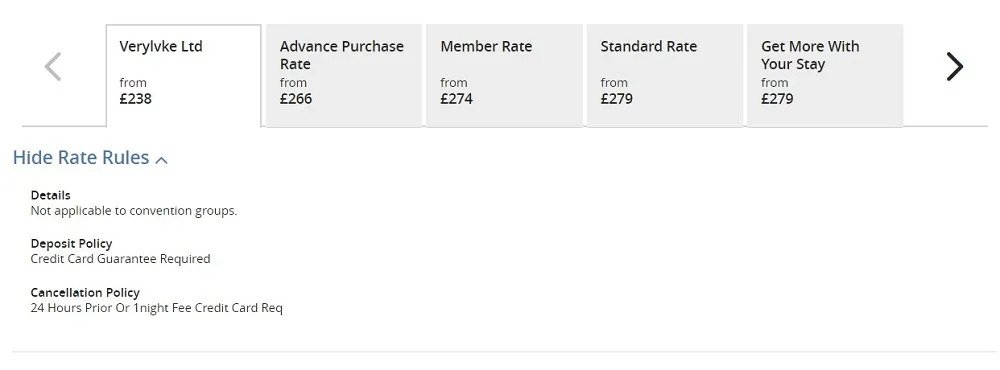Show previous rates with the left arrow
This screenshot has height=370, width=1000.
pos(53,66)
